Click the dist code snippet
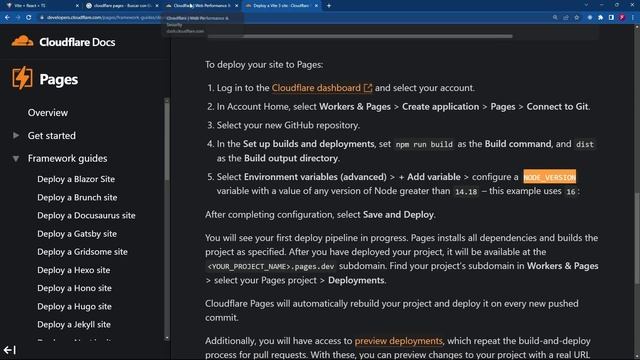This screenshot has width=640, height=360. click(584, 144)
